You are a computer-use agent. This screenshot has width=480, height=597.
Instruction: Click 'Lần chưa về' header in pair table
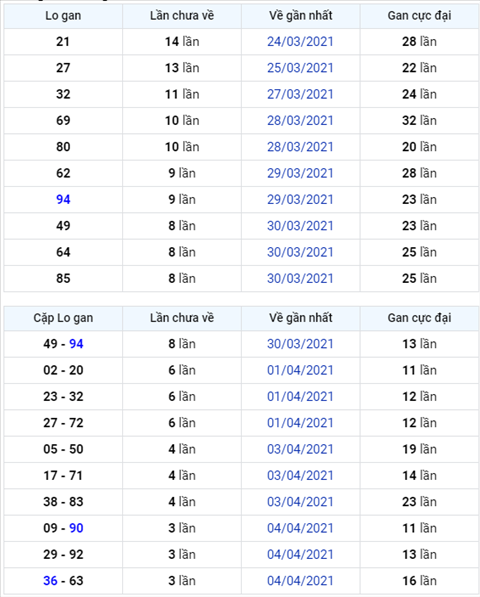pos(182,318)
